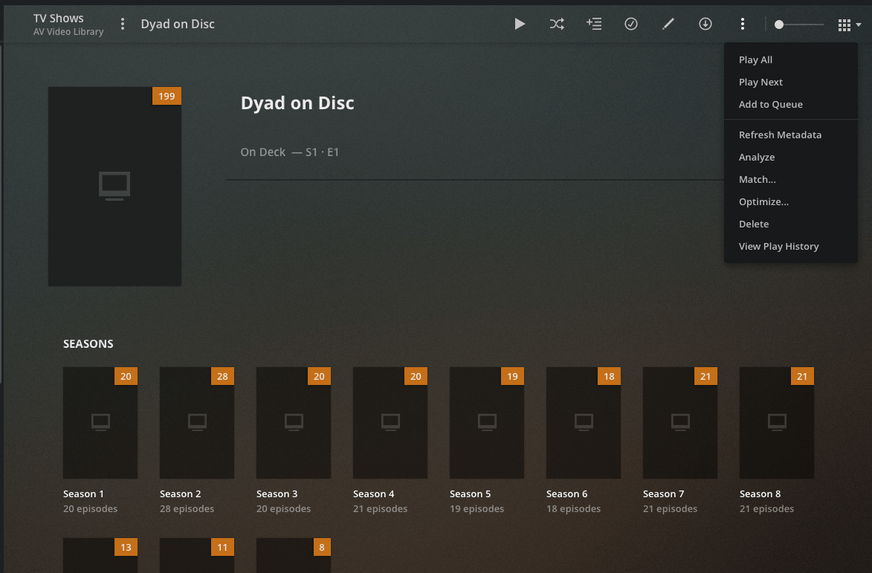Go to TV Shows library breadcrumb
This screenshot has height=573, width=872.
58,18
